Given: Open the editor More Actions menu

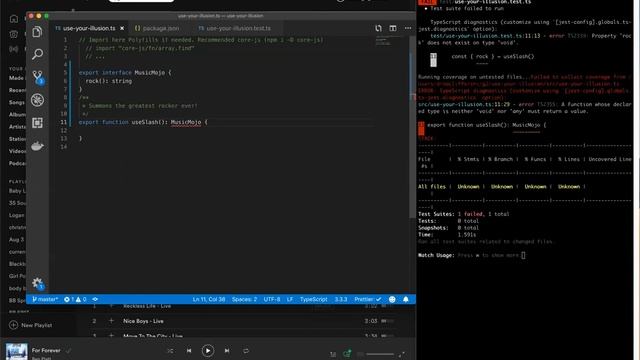Looking at the screenshot, I should click(408, 28).
